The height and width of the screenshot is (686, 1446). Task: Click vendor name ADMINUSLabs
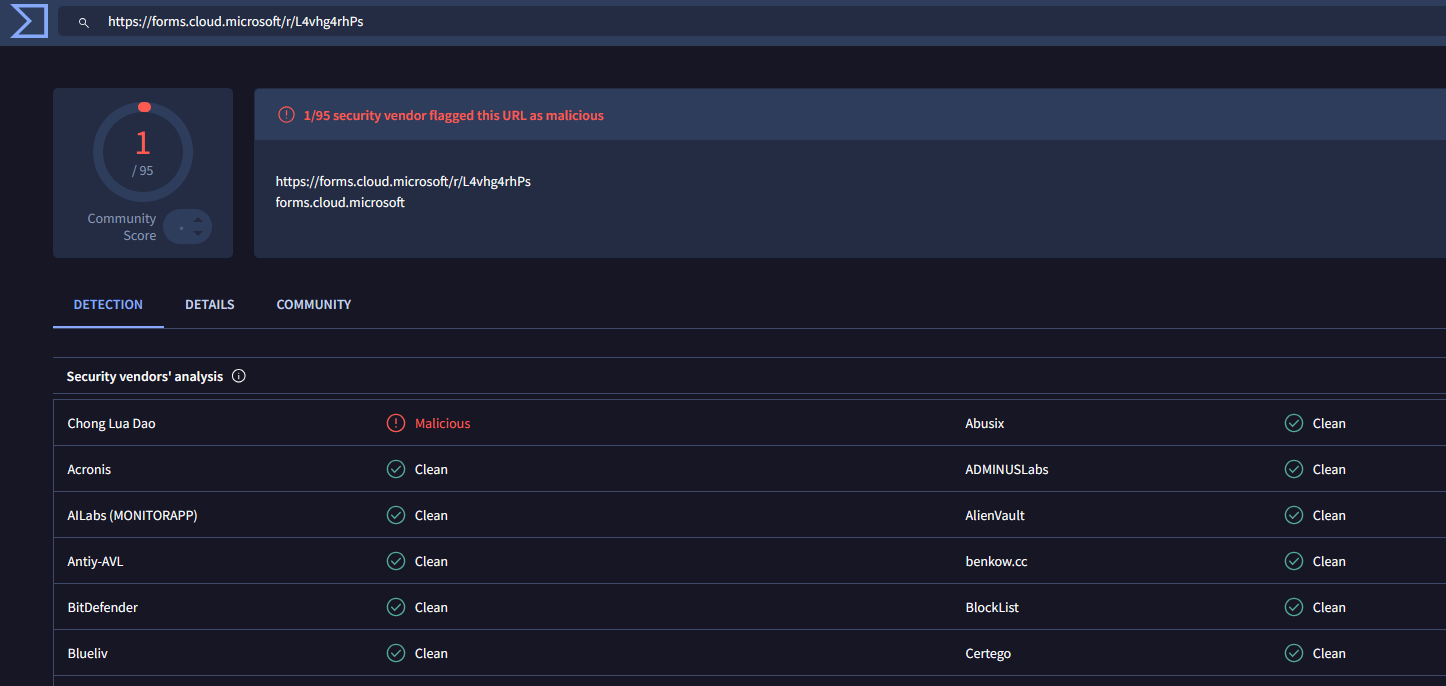click(1007, 469)
